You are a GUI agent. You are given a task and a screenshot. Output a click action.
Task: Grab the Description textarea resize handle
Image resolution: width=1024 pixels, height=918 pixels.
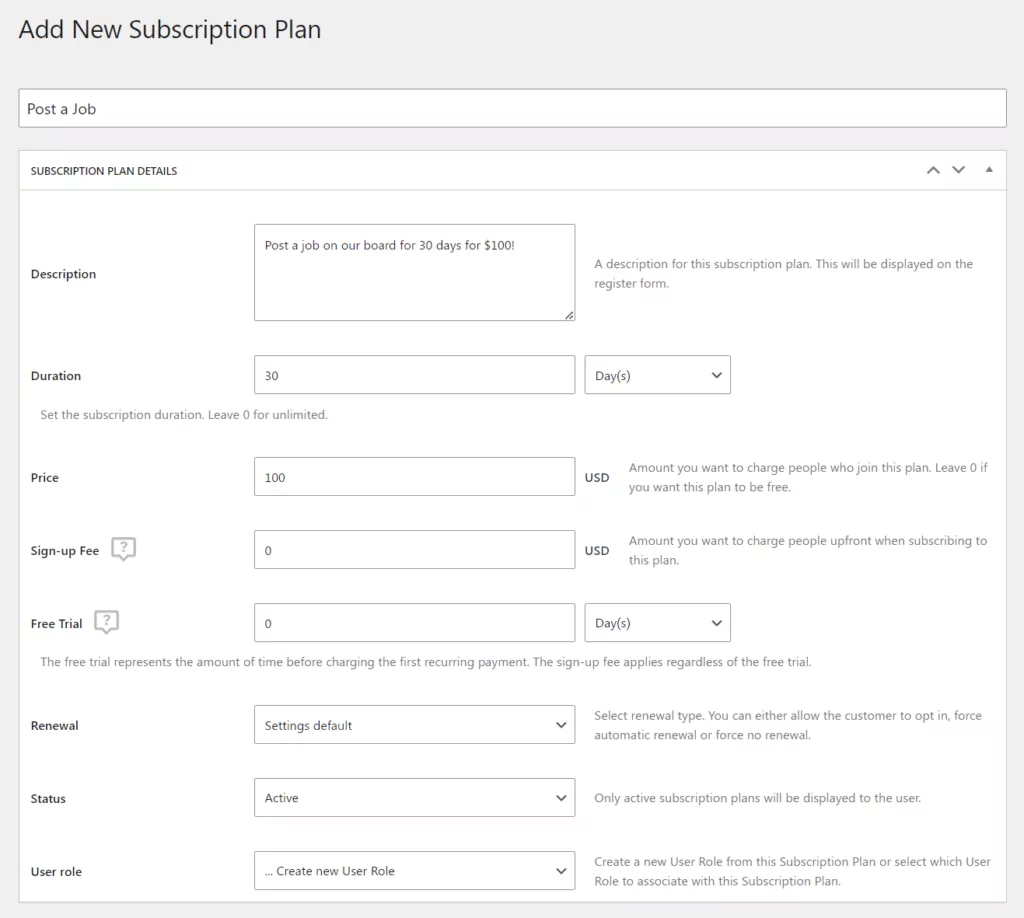[569, 315]
